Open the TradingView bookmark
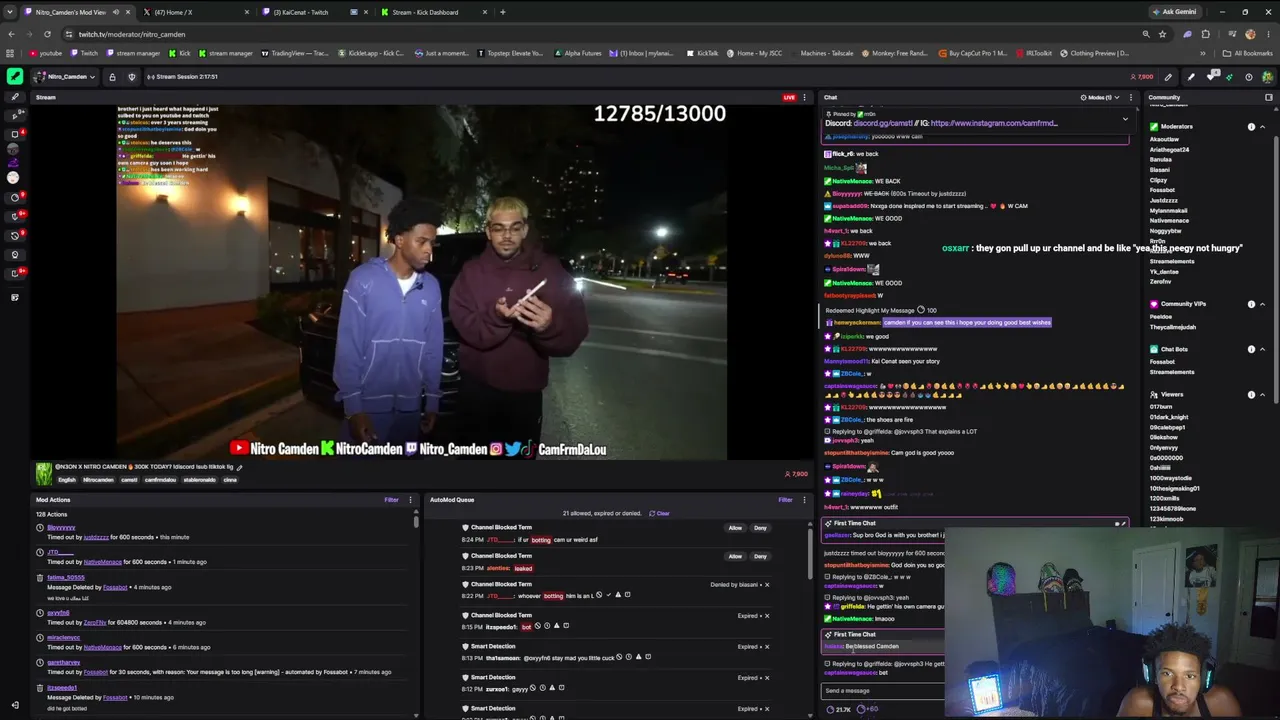Screen dimensions: 1280x720 point(295,53)
